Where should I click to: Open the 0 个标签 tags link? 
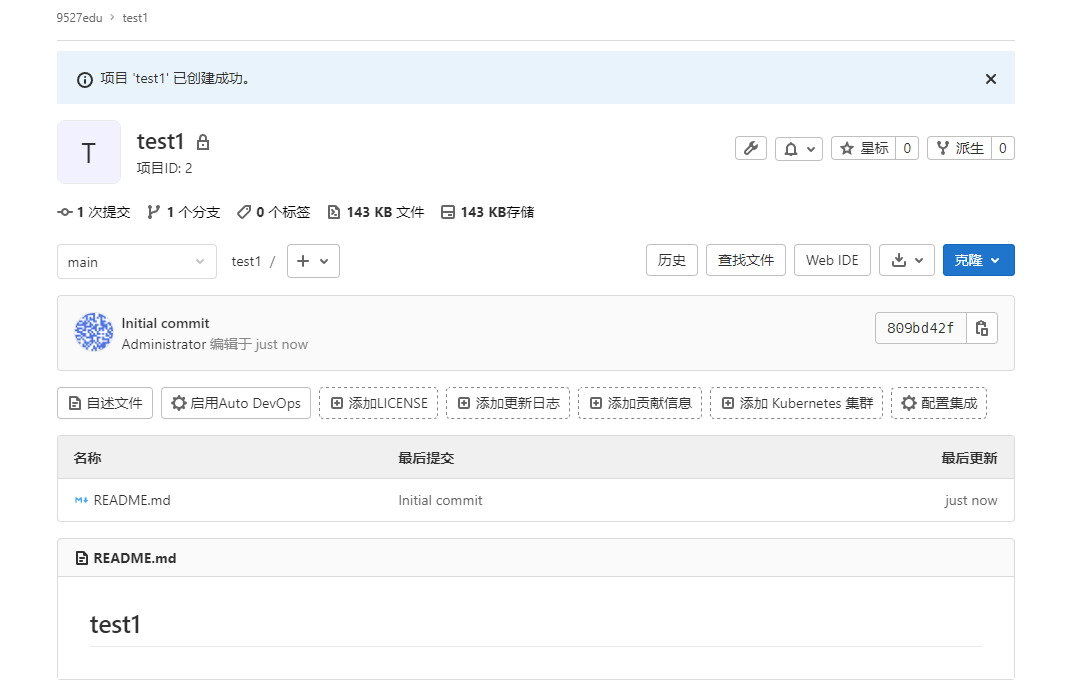coord(274,212)
